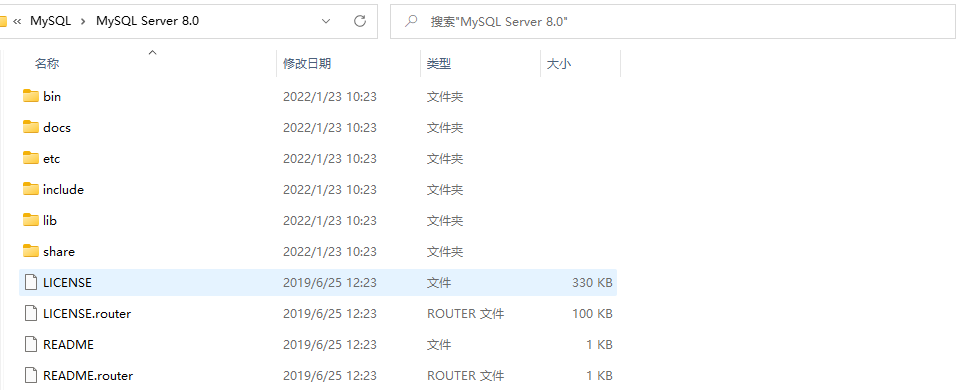The image size is (960, 390).
Task: Click the README file icon
Action: coord(31,344)
